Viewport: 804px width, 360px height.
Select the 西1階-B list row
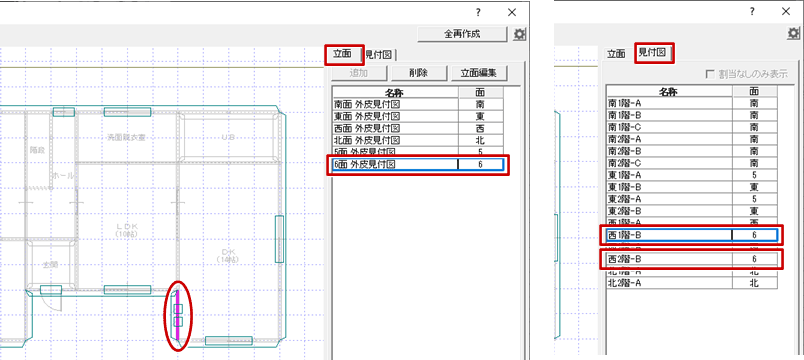coord(692,235)
